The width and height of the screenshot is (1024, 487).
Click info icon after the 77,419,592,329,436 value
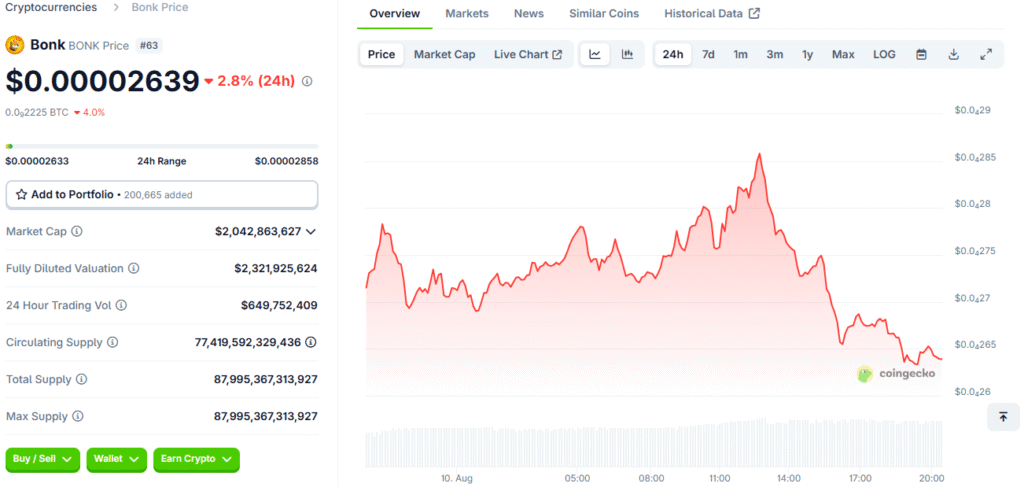point(312,342)
